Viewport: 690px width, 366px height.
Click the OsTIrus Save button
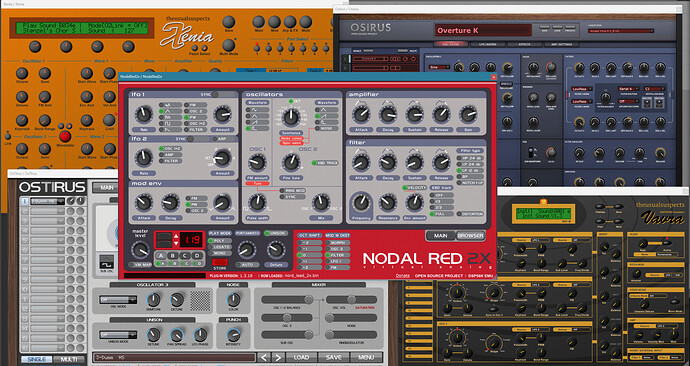334,358
